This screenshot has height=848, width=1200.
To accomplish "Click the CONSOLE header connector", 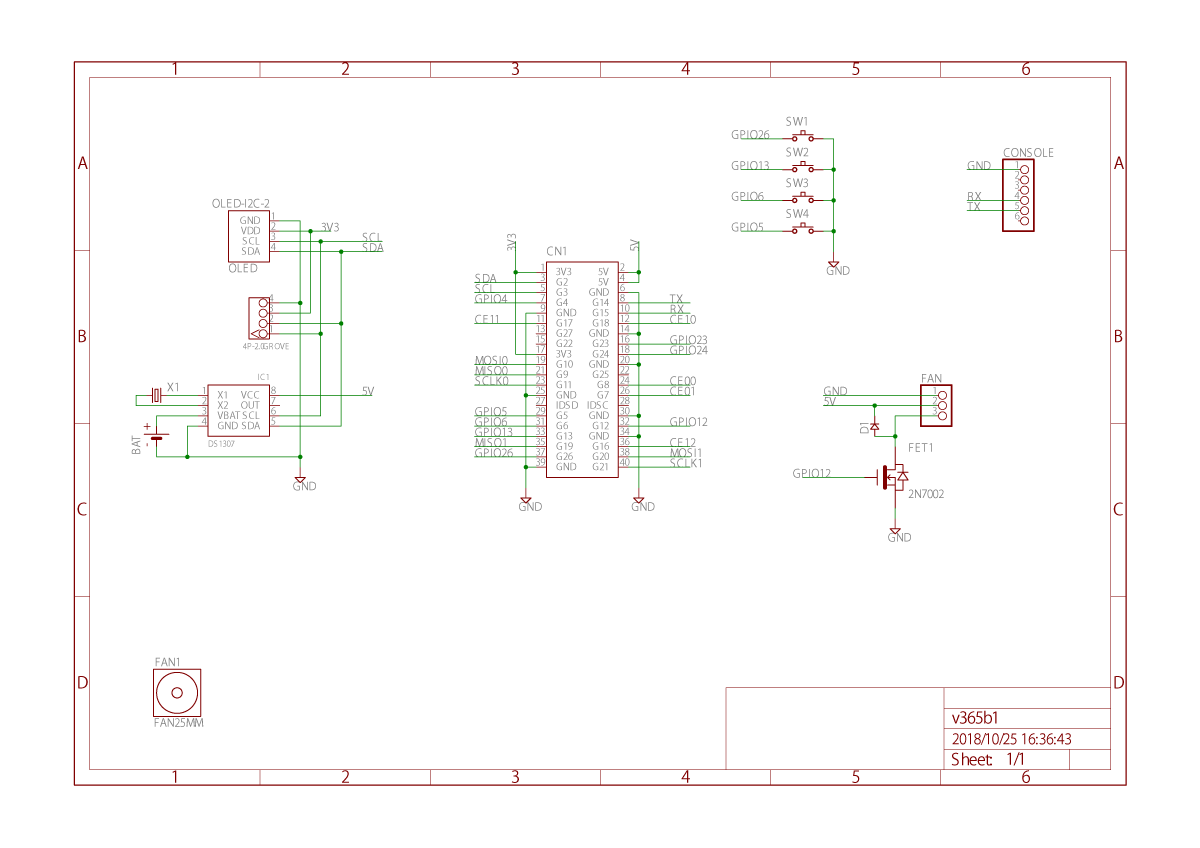I will pyautogui.click(x=1018, y=196).
